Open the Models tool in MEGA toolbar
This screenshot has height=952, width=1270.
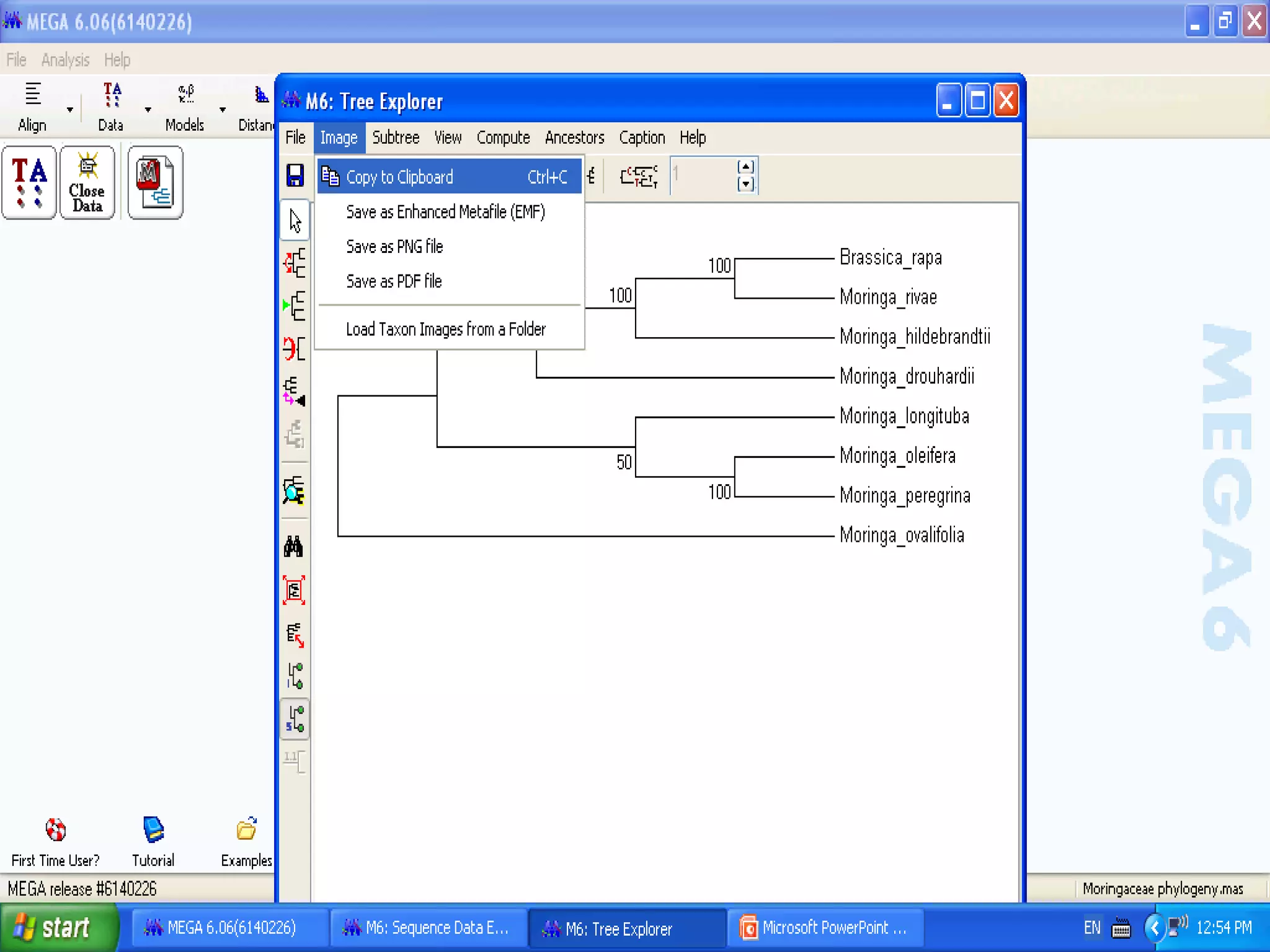pos(185,107)
